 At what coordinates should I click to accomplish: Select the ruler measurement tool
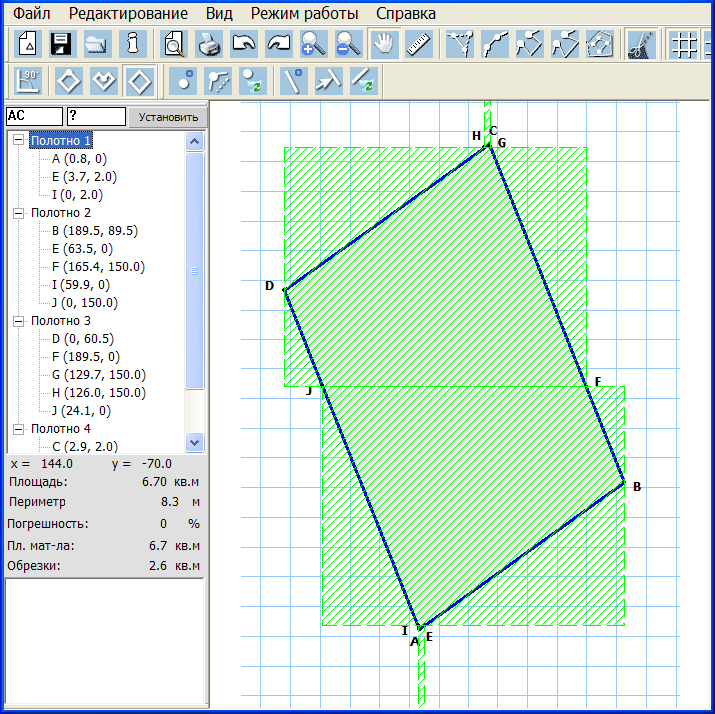(419, 44)
